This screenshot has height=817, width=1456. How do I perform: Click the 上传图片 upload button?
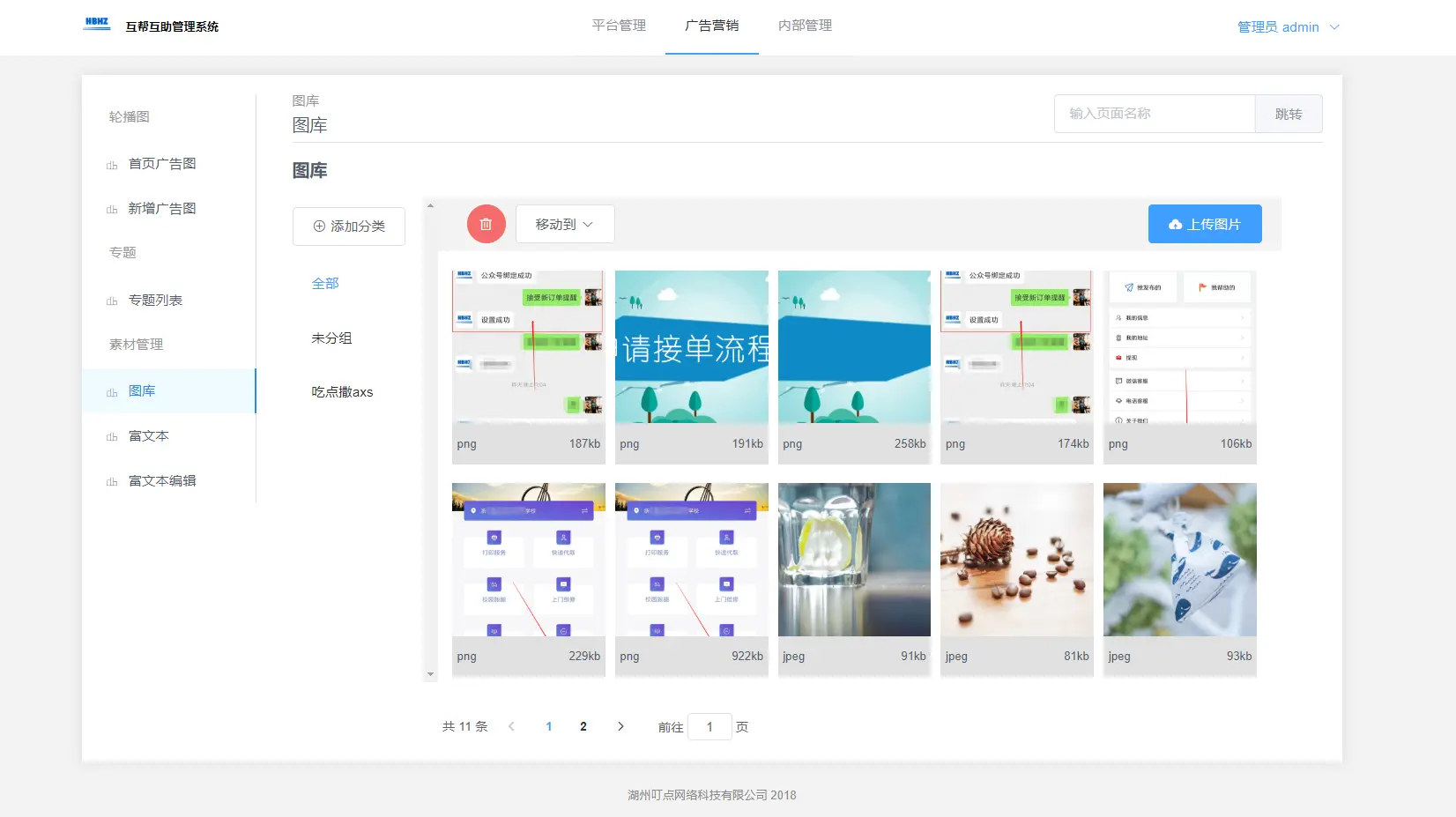(1204, 225)
